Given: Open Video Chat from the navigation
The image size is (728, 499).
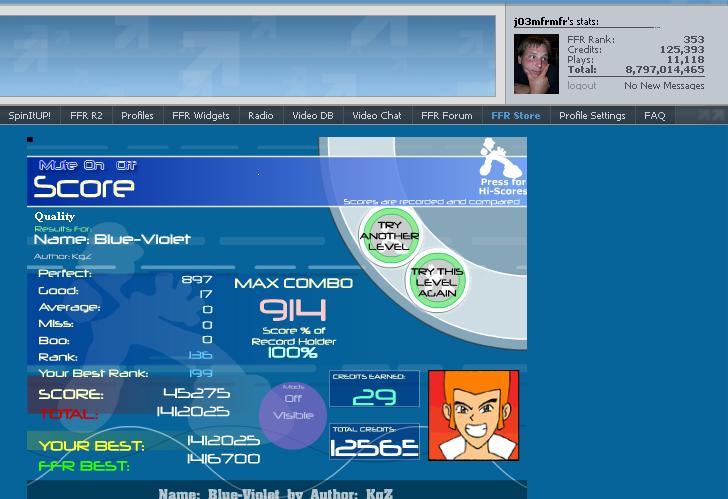Looking at the screenshot, I should pos(377,116).
